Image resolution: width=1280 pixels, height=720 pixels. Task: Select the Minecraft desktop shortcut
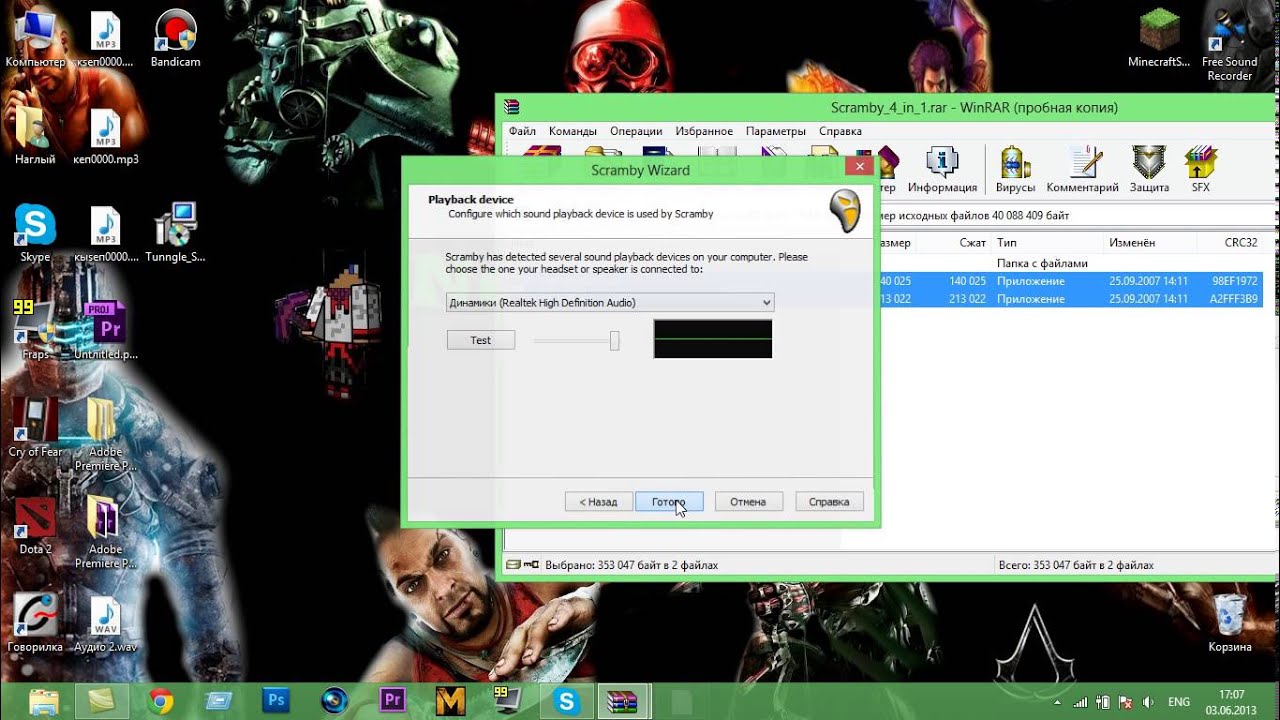[x=1159, y=40]
